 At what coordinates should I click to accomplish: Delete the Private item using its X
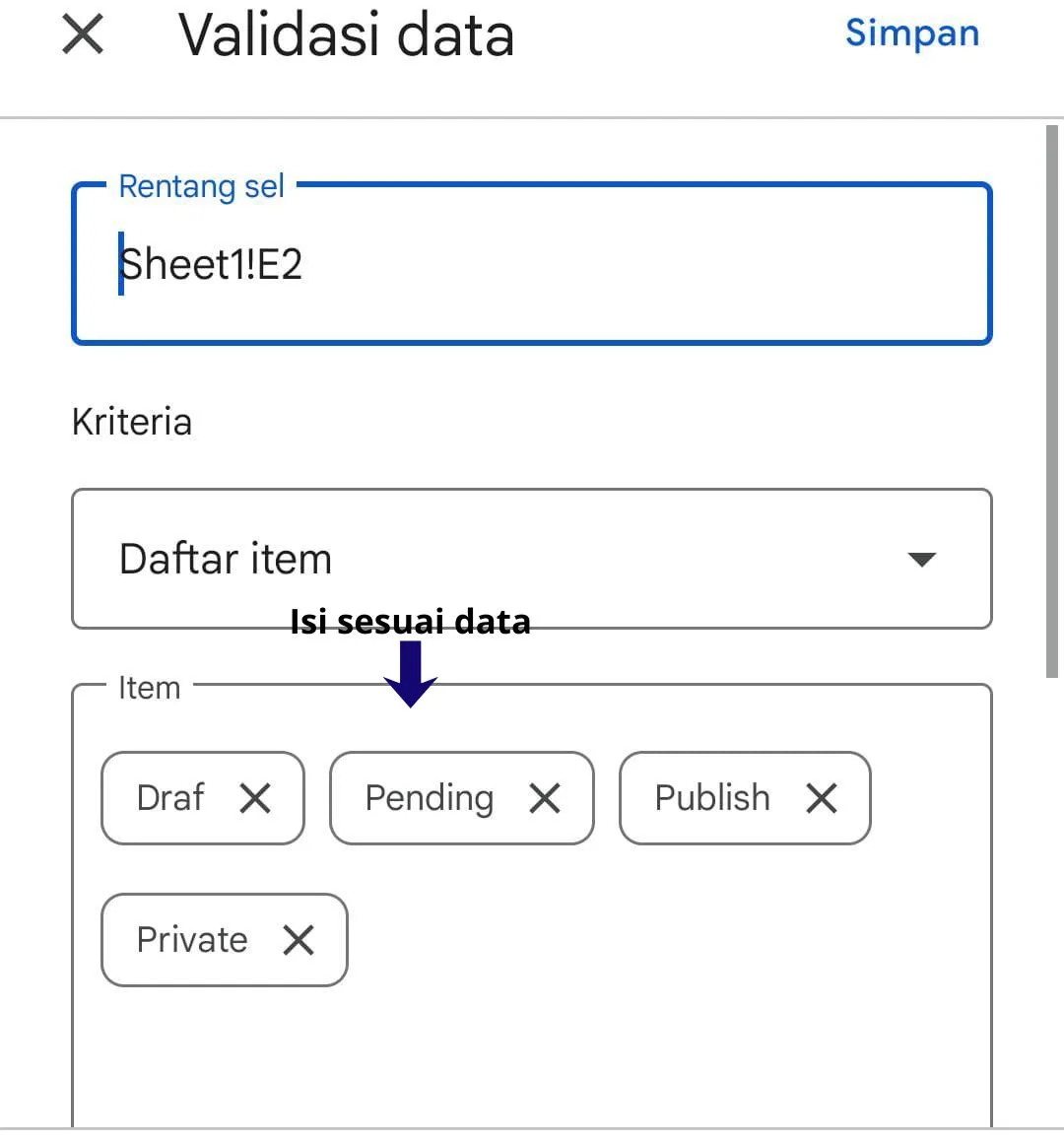coord(298,940)
